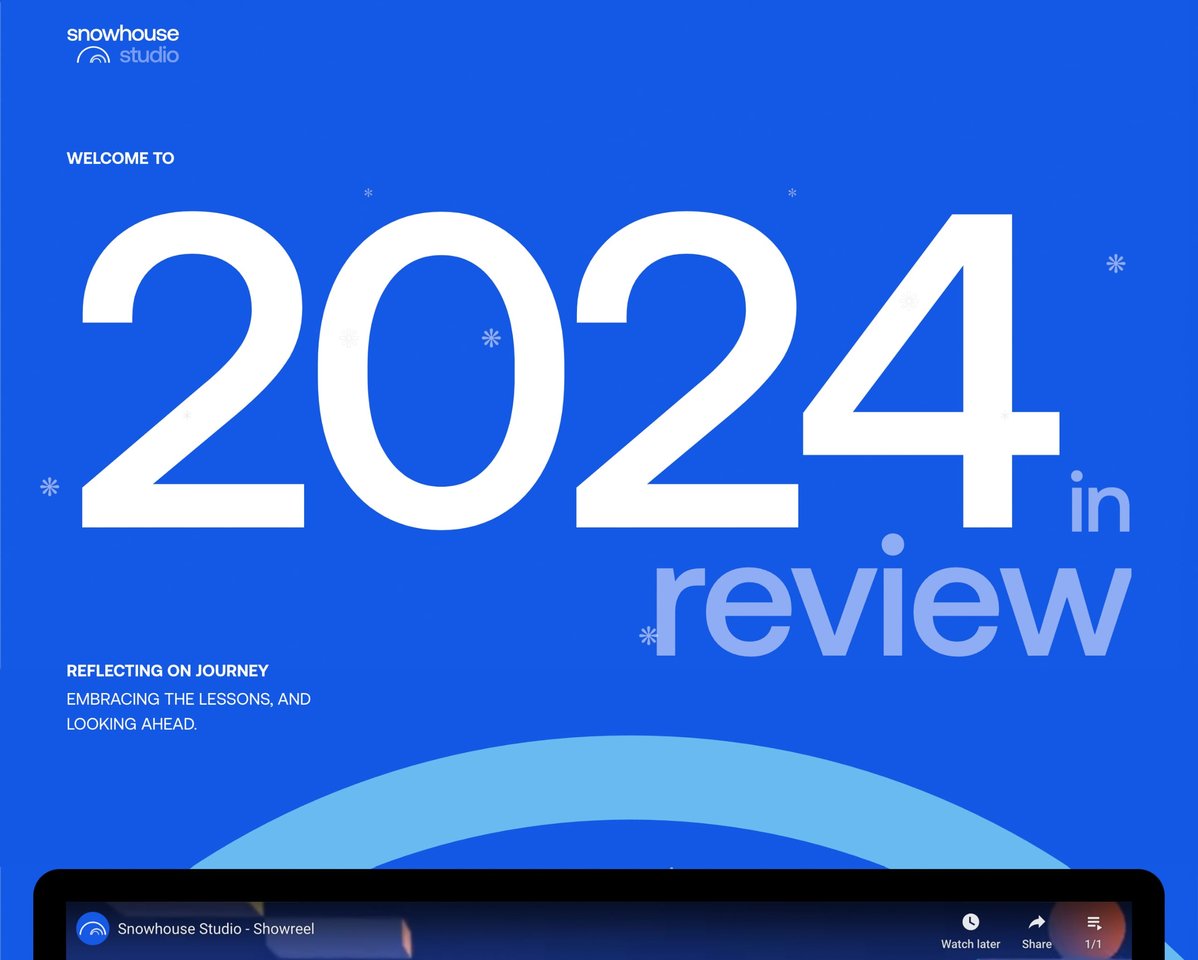This screenshot has width=1198, height=960.
Task: Open the Snowhouse Studio - Showreel title link
Action: click(x=216, y=929)
